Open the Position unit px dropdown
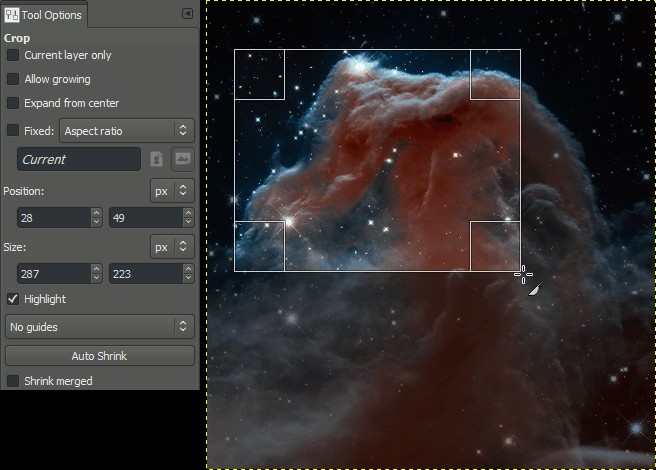This screenshot has width=656, height=470. click(172, 191)
